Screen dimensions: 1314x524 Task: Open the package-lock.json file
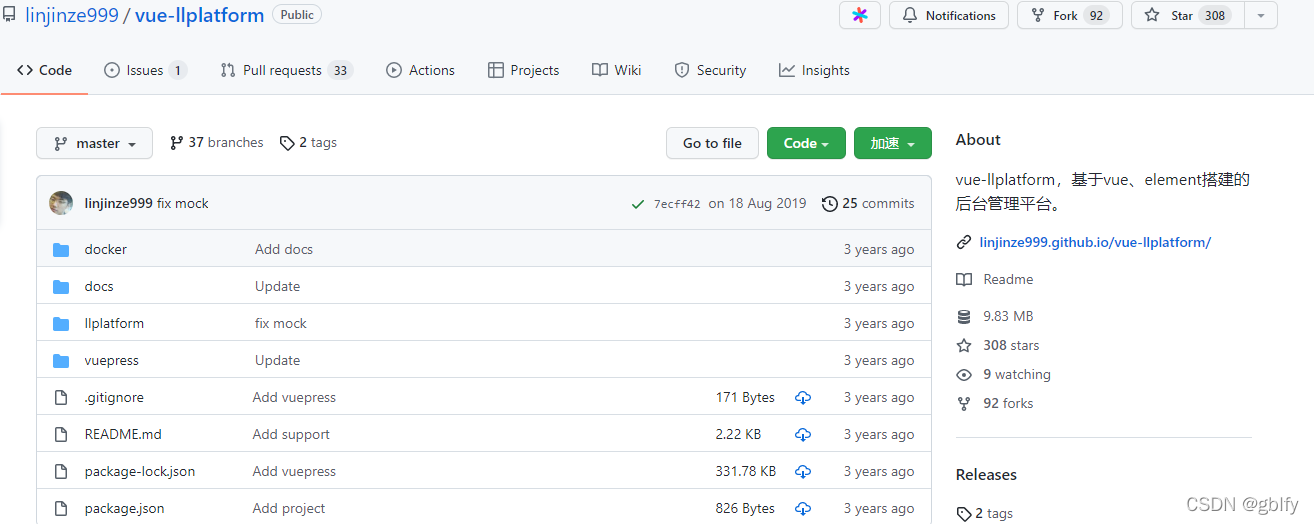pyautogui.click(x=140, y=471)
